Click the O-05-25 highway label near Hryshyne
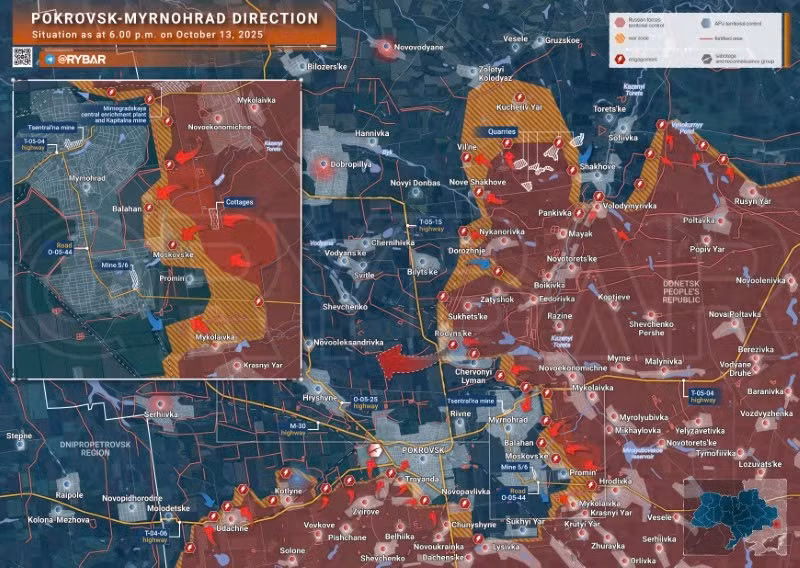800x568 pixels. [366, 403]
